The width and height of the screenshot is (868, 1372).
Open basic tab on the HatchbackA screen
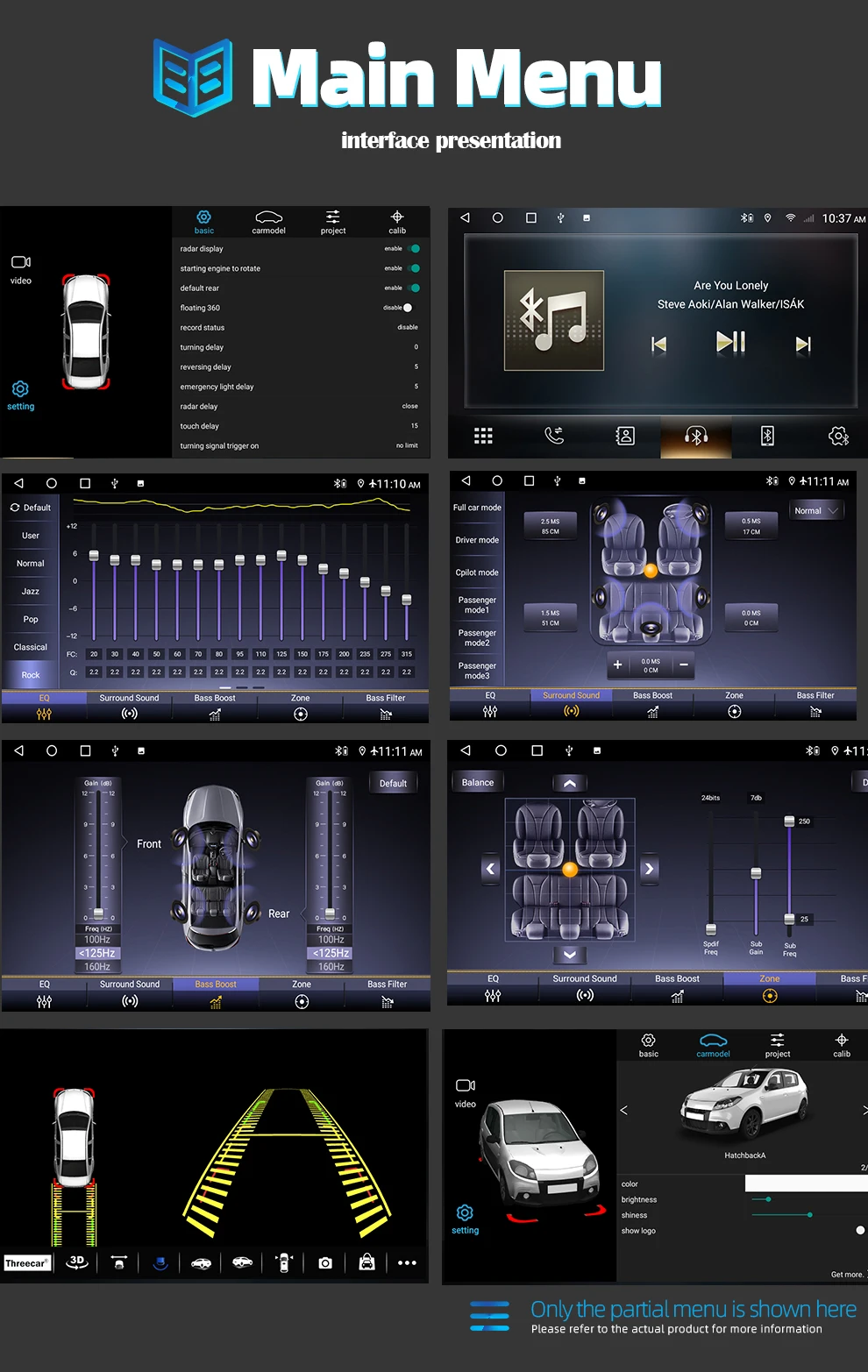pyautogui.click(x=649, y=1045)
